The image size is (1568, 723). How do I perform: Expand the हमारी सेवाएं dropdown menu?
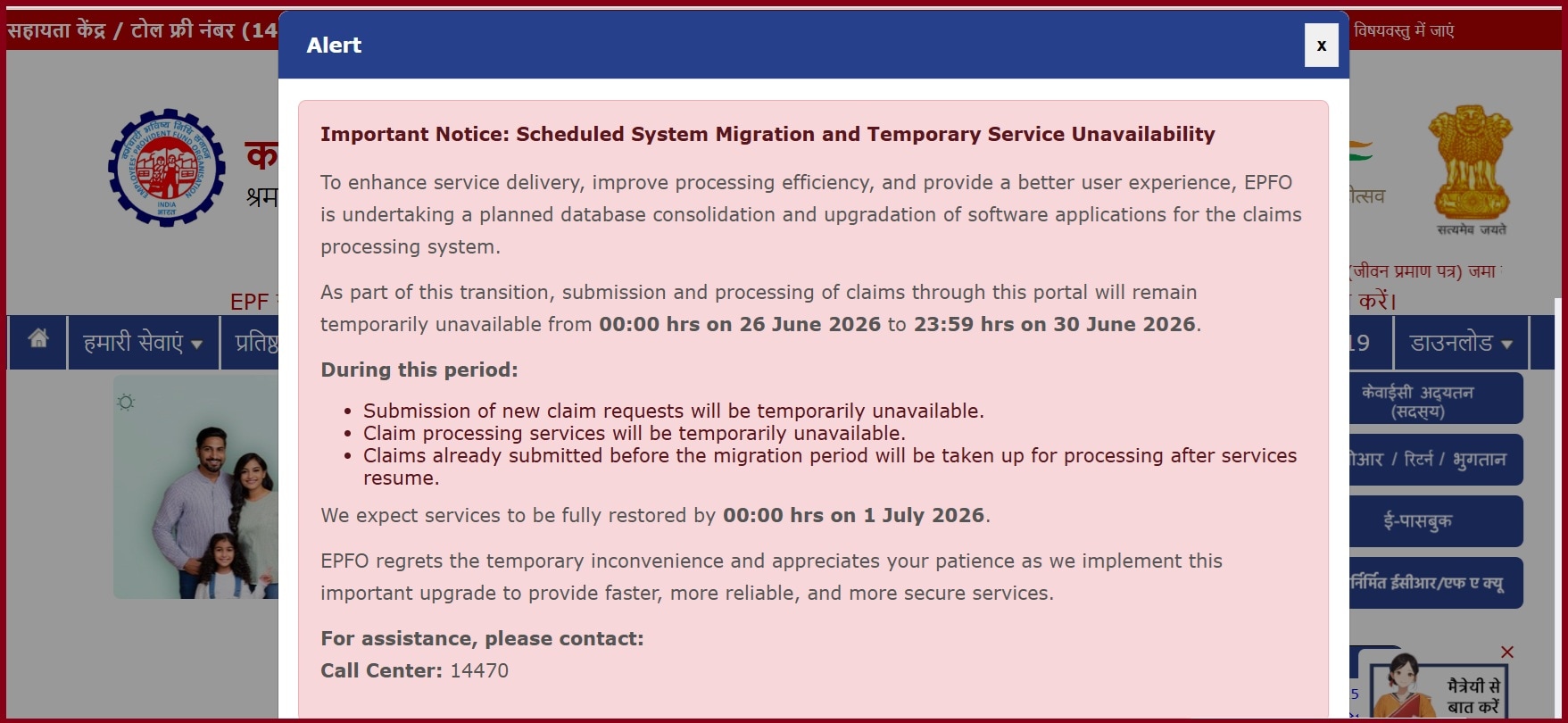[x=143, y=343]
